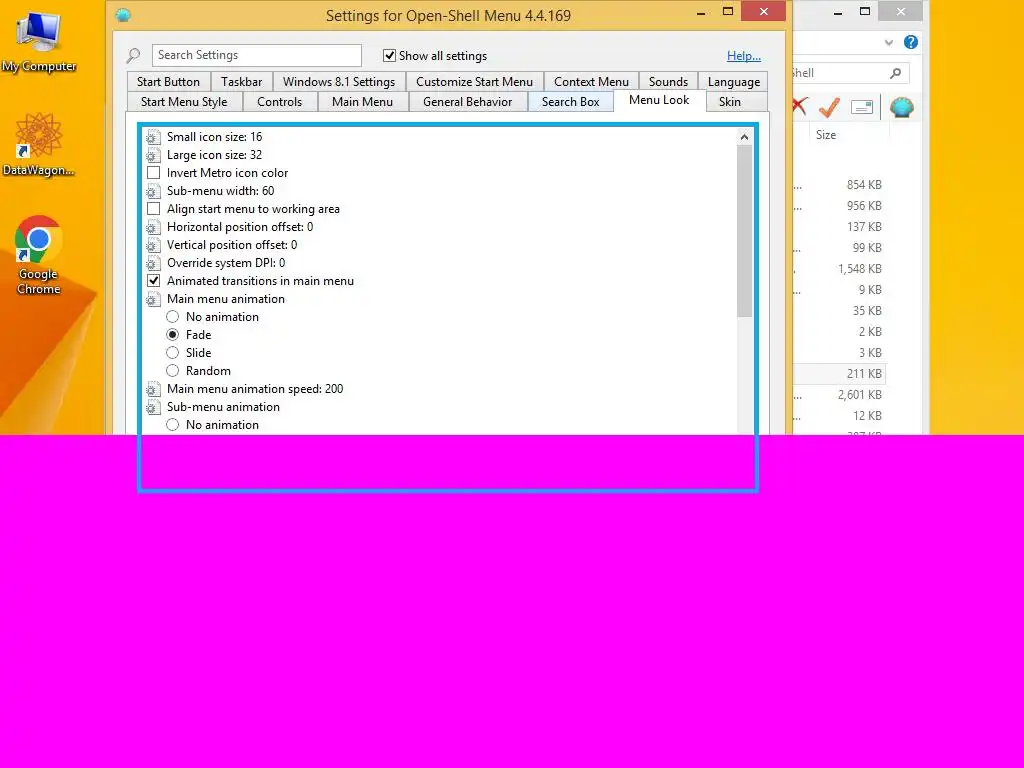Click the shell settings icon in background window toolbar
The height and width of the screenshot is (768, 1024).
click(x=902, y=107)
